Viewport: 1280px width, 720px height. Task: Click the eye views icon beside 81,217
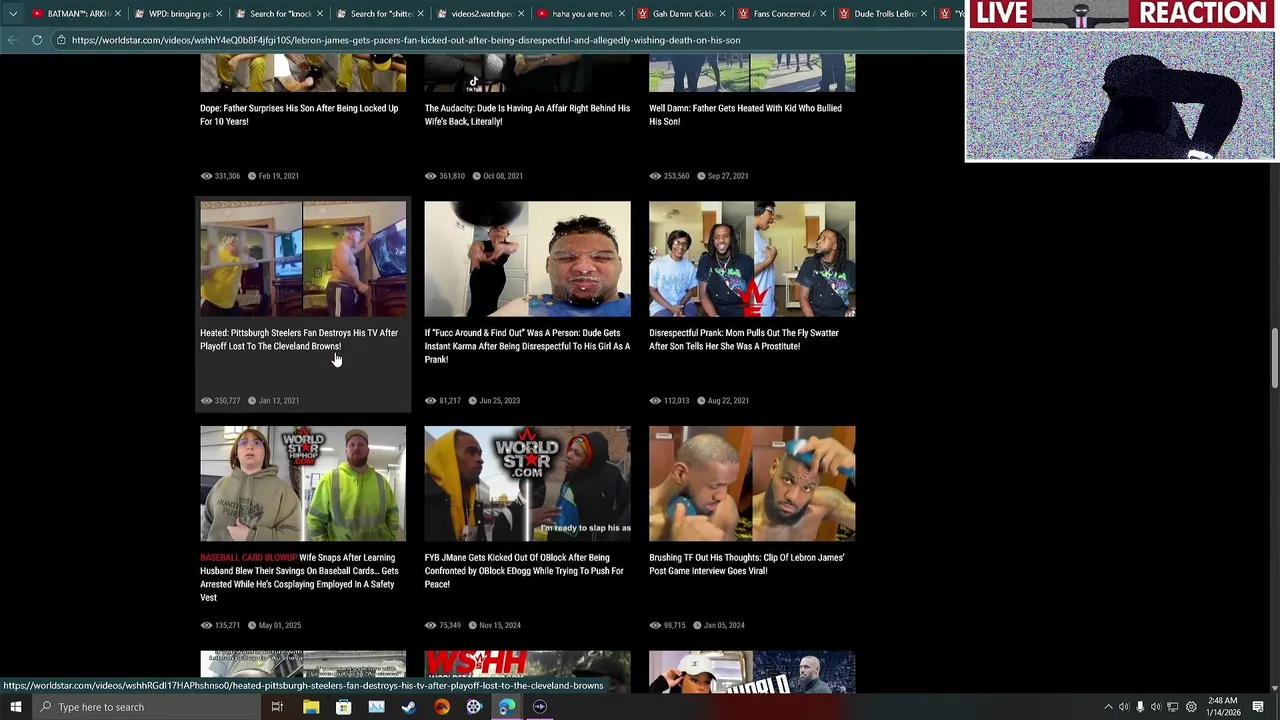click(x=430, y=401)
